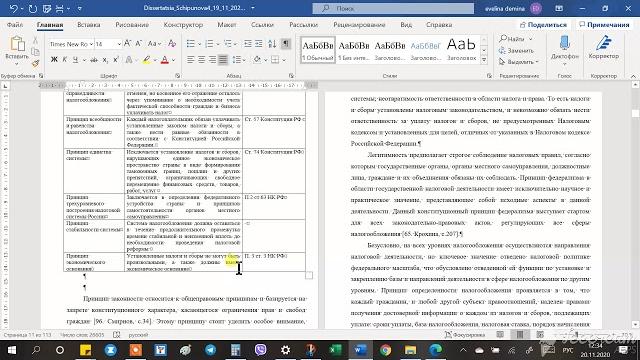Open Change Case (Аа) dropdown
The height and width of the screenshot is (360, 640).
[154, 44]
